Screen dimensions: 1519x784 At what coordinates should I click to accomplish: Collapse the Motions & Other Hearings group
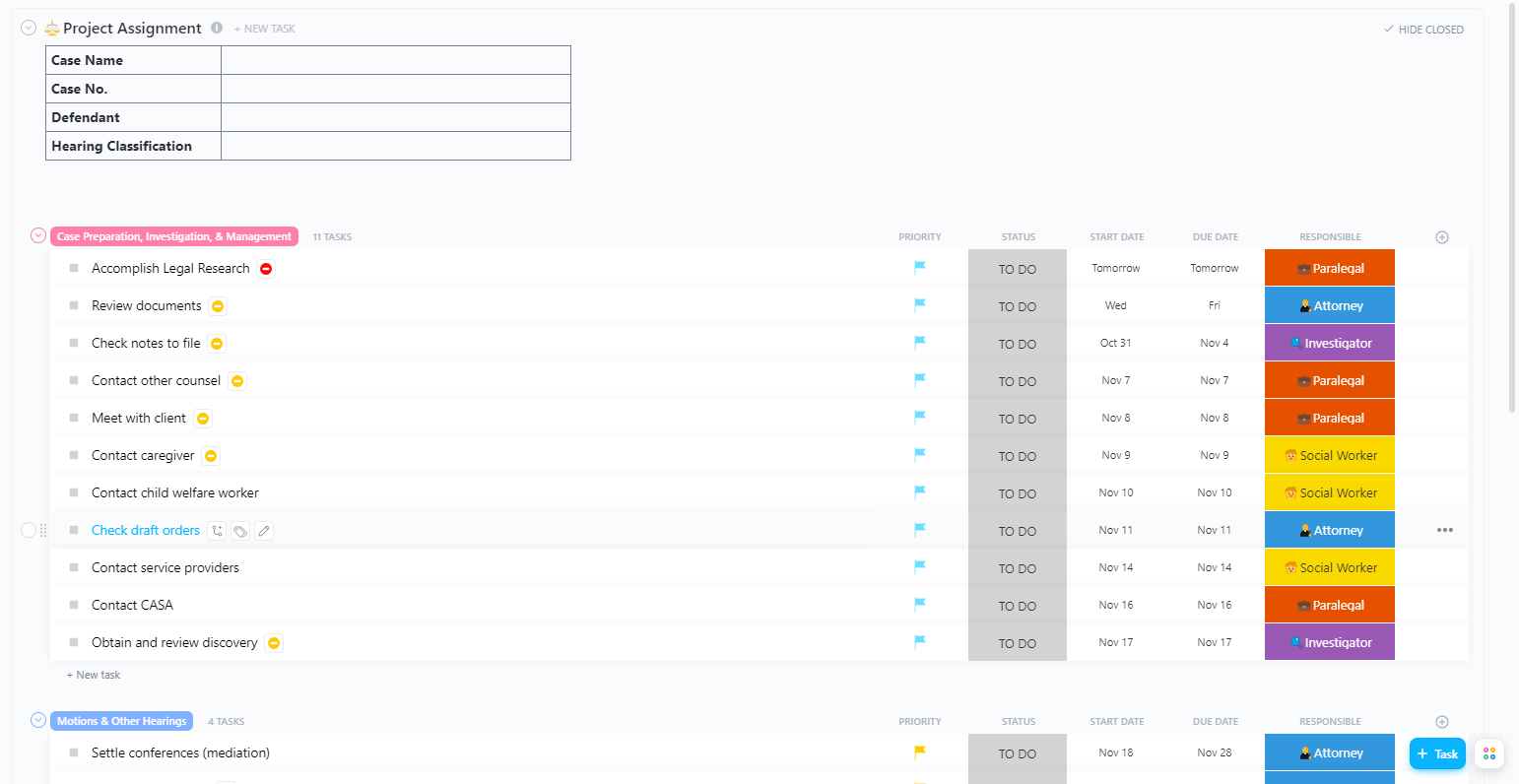click(x=37, y=720)
